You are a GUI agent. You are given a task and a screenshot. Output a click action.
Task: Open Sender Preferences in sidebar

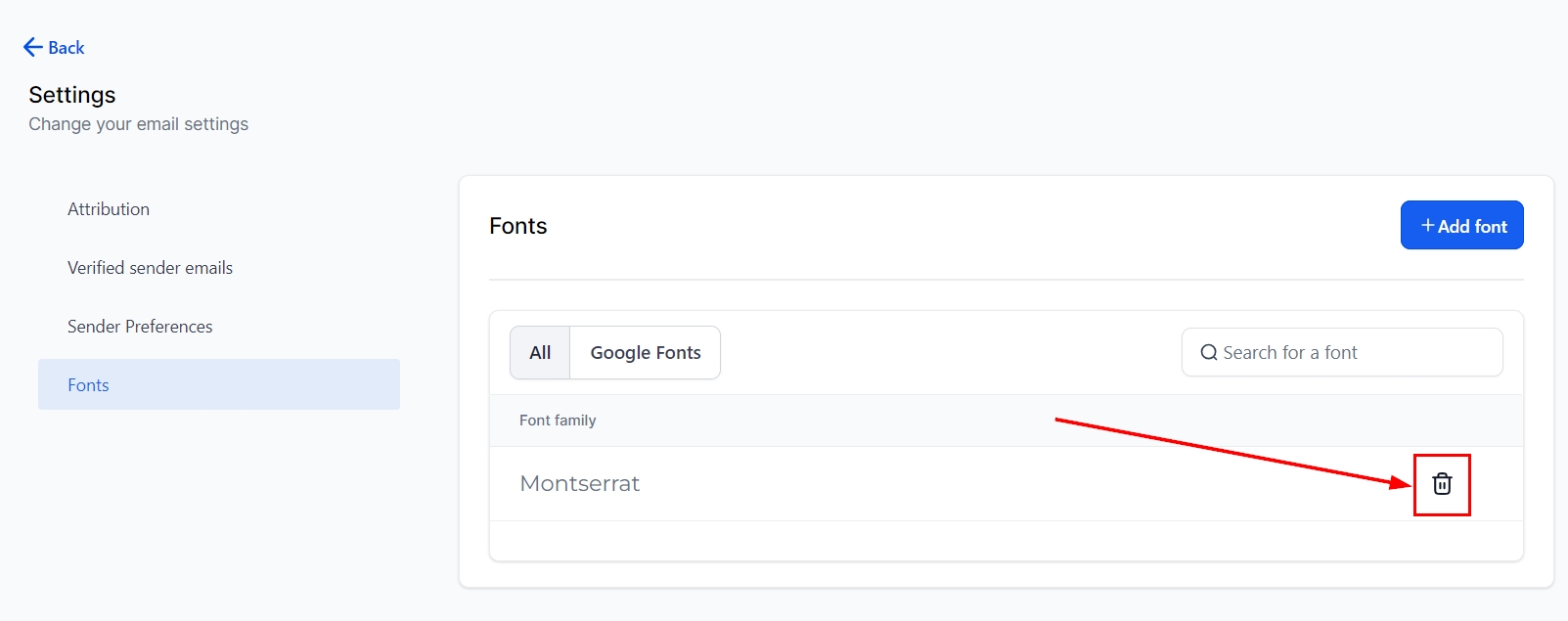pyautogui.click(x=140, y=327)
